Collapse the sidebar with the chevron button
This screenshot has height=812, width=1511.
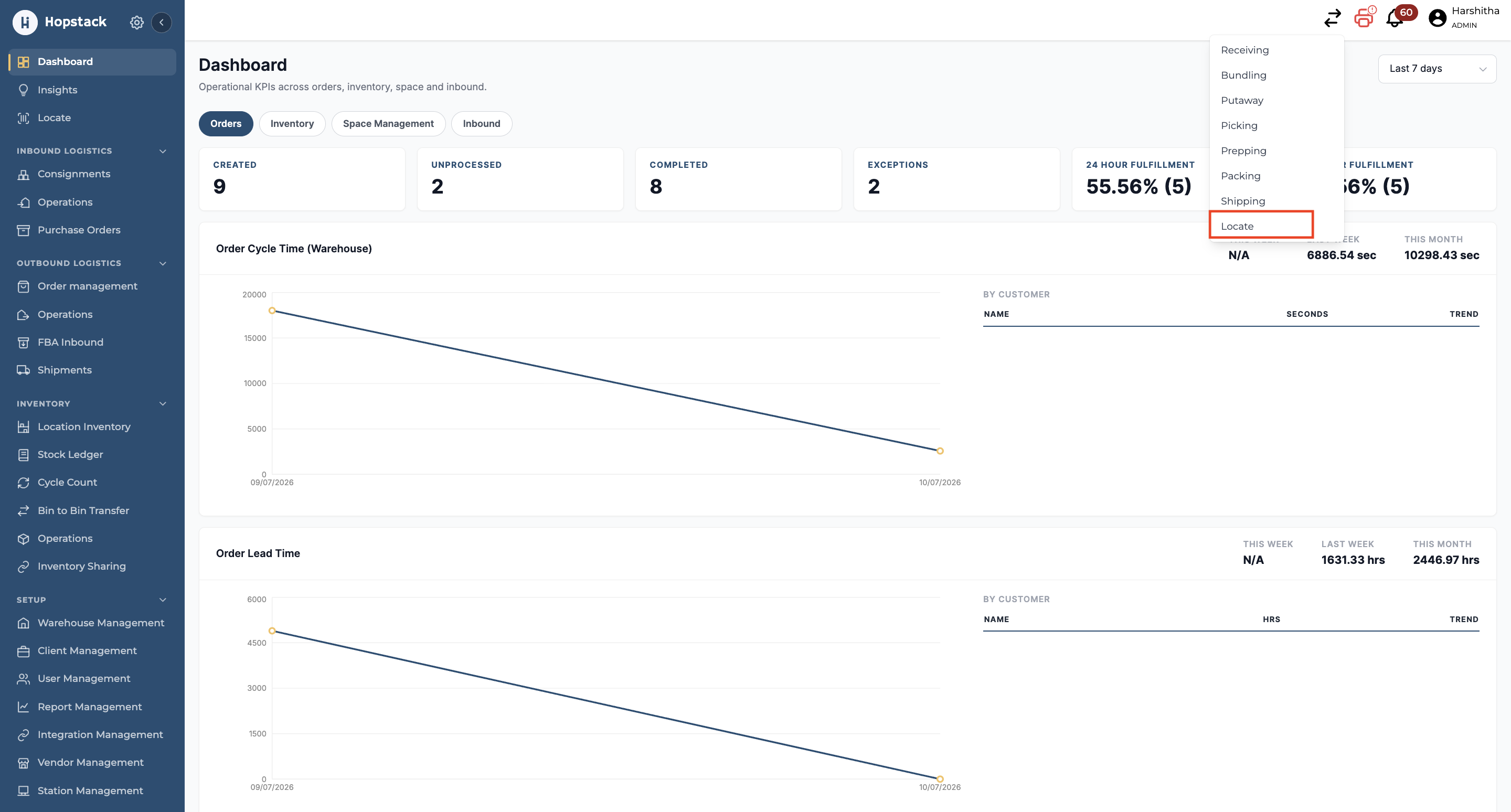pos(161,22)
